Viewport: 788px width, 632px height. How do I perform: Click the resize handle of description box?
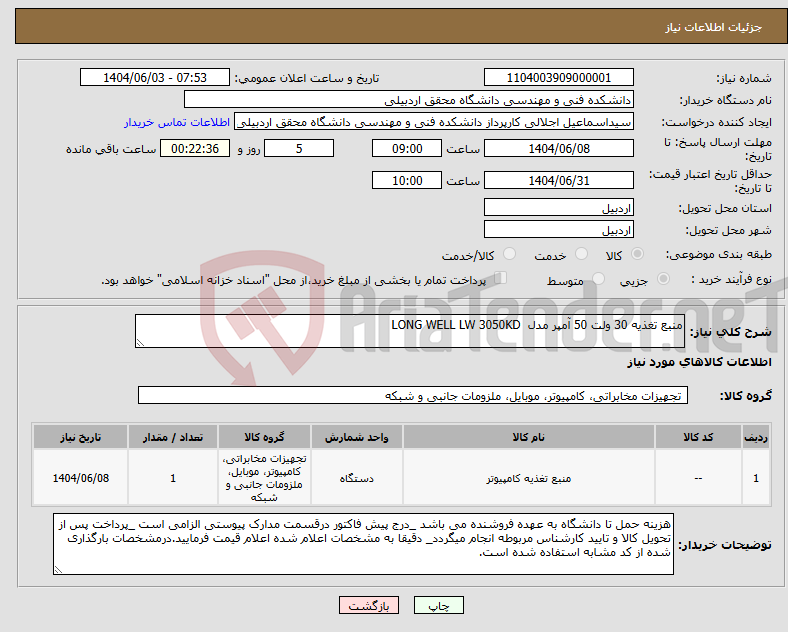140,343
